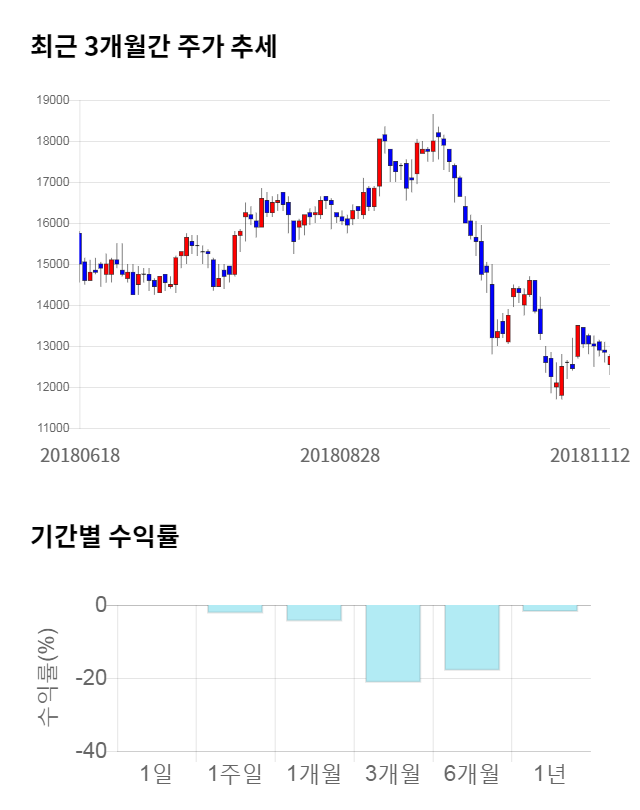Click the '기간별 수익률' section heading

coord(104,535)
